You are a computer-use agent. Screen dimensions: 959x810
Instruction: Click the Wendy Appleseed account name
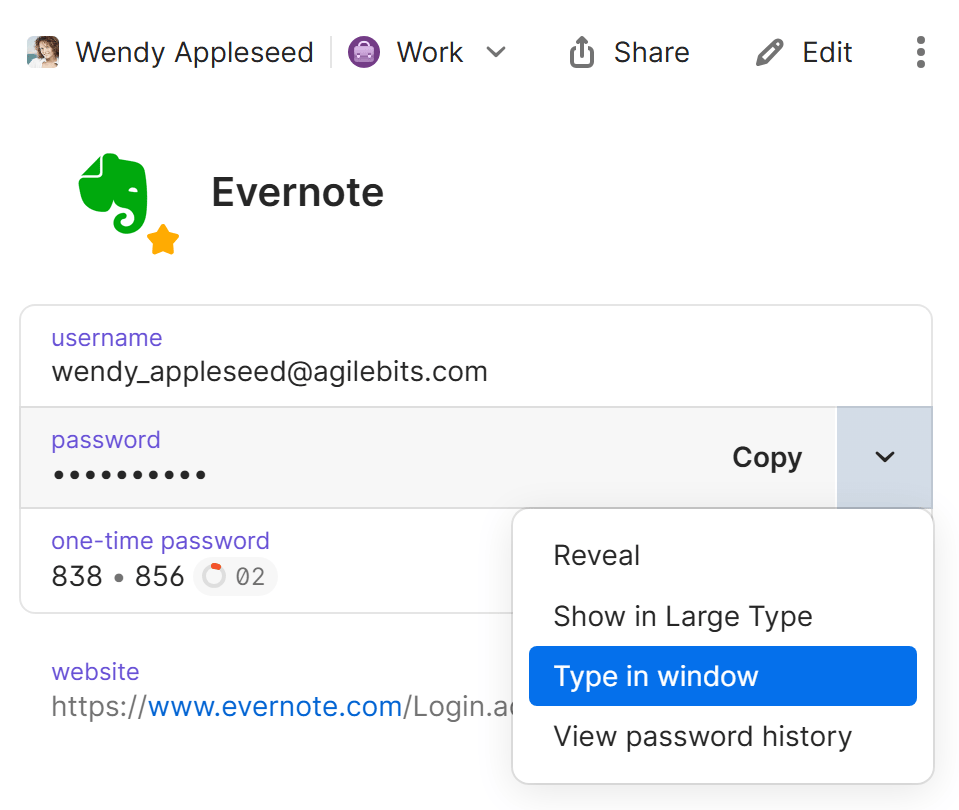194,52
